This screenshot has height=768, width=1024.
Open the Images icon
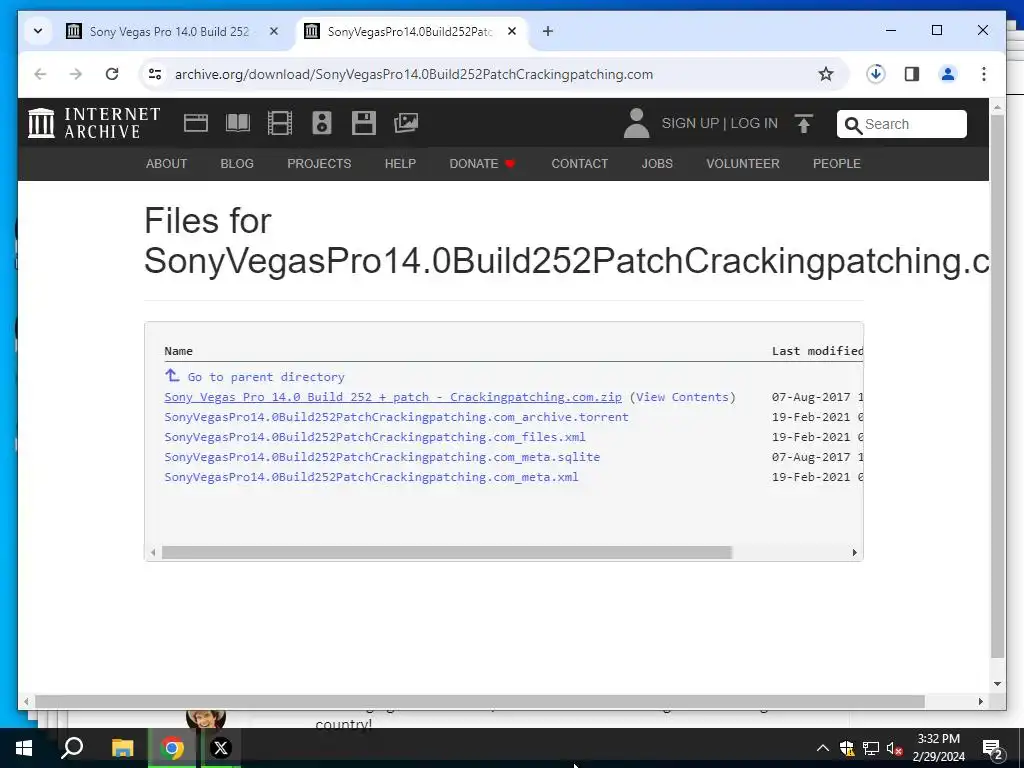point(406,123)
